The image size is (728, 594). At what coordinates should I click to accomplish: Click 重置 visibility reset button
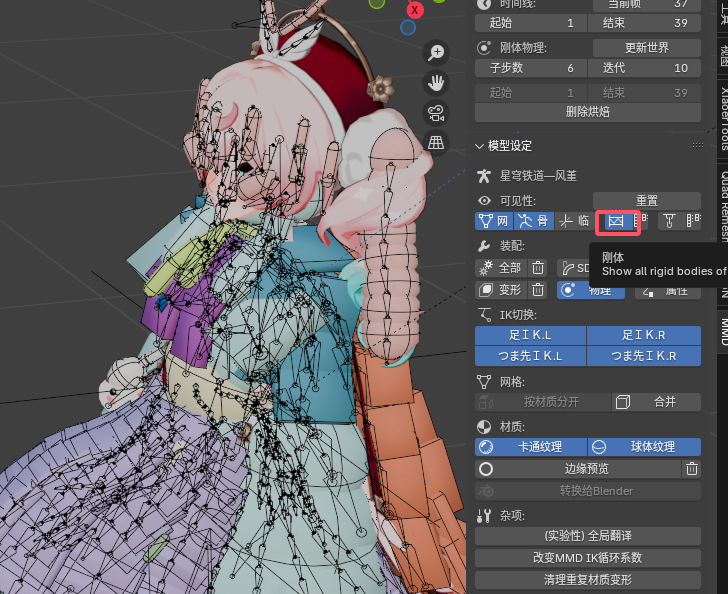pyautogui.click(x=647, y=201)
